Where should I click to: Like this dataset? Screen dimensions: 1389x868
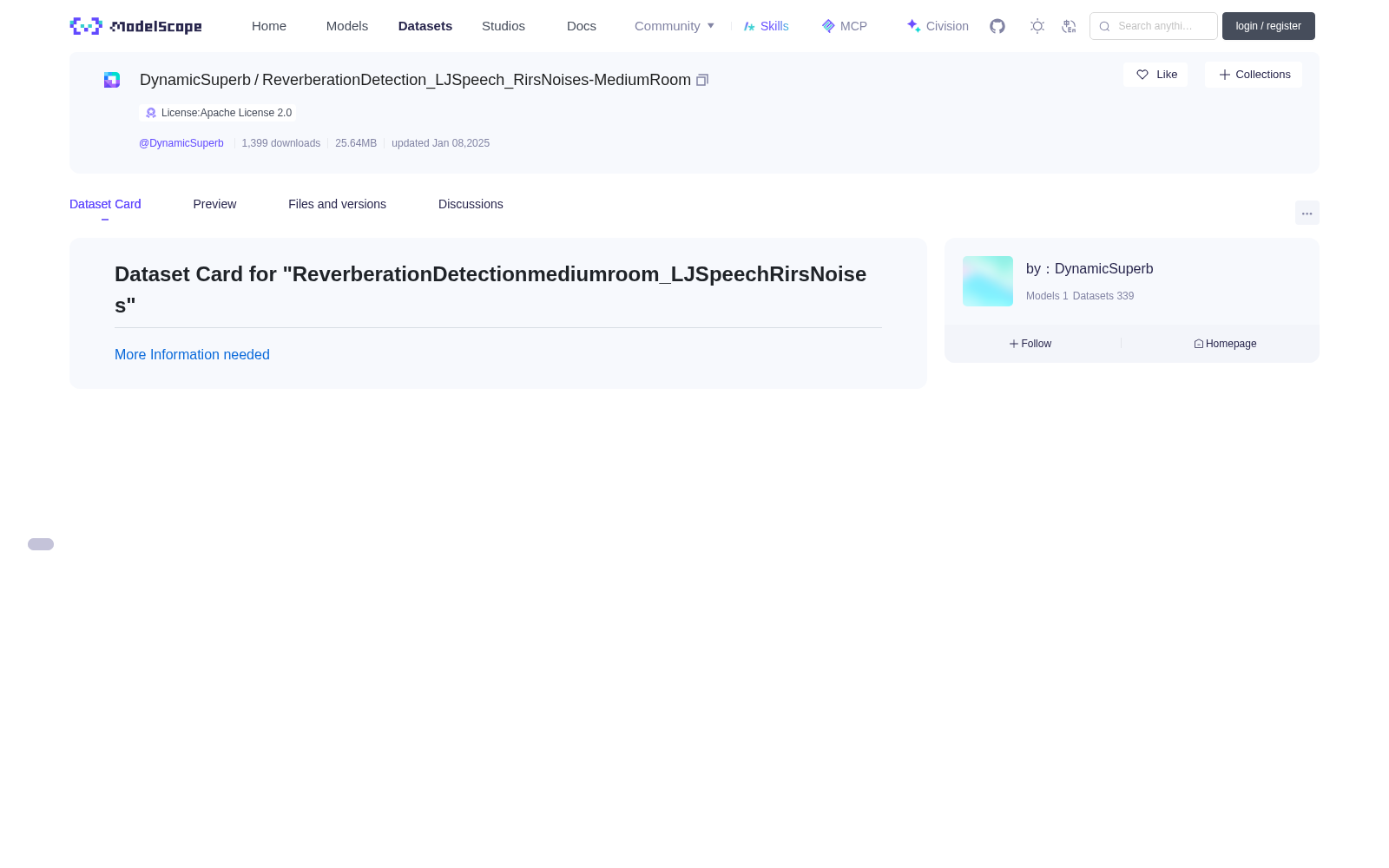pos(1155,75)
